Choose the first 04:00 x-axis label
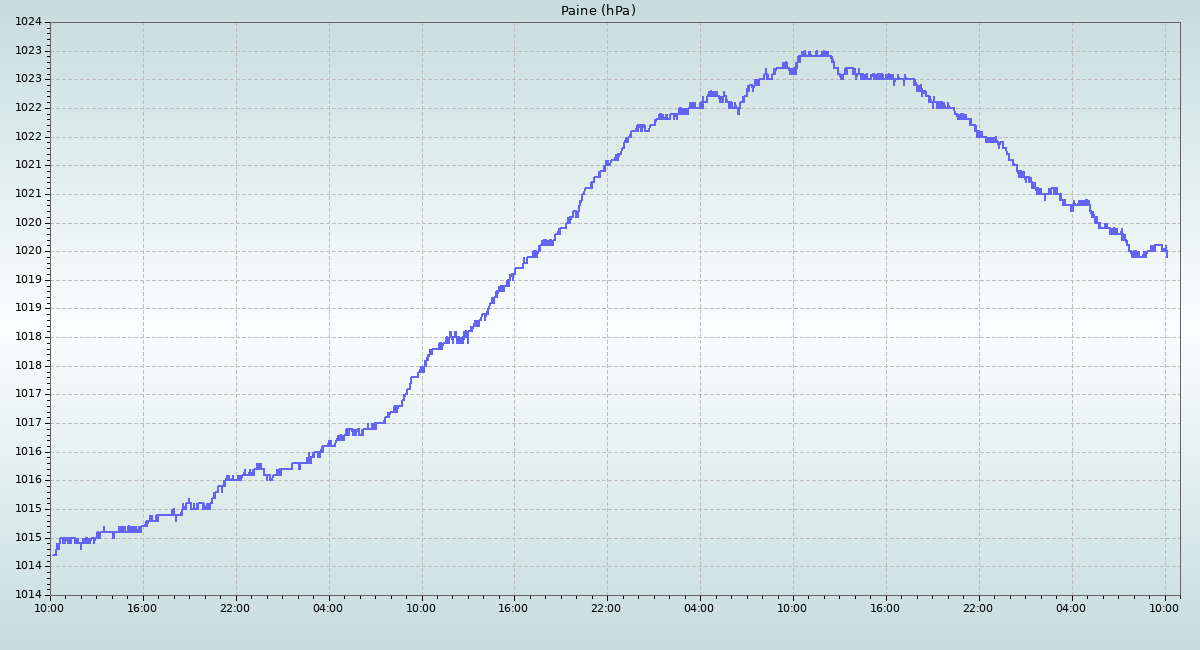The width and height of the screenshot is (1200, 650). click(x=329, y=607)
